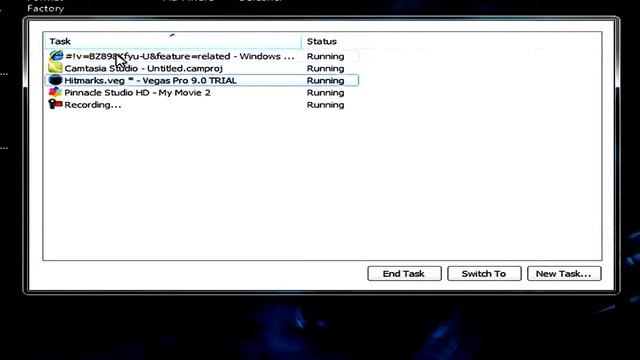This screenshot has width=640, height=360.
Task: Click the 'Factory' desktop shortcut label
Action: [46, 9]
